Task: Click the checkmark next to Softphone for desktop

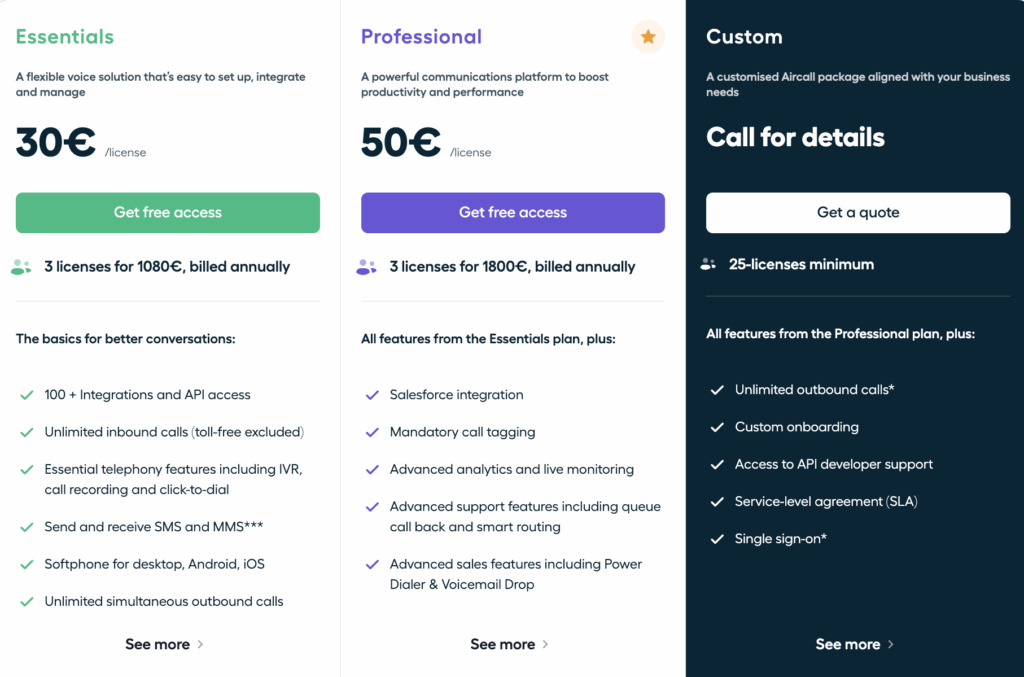Action: point(27,564)
